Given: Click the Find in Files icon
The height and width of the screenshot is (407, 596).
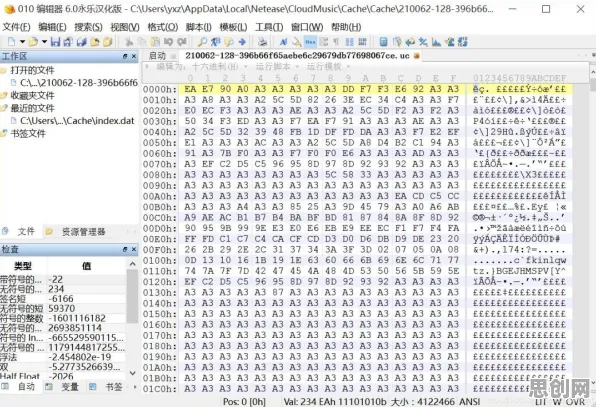Looking at the screenshot, I should pos(229,42).
